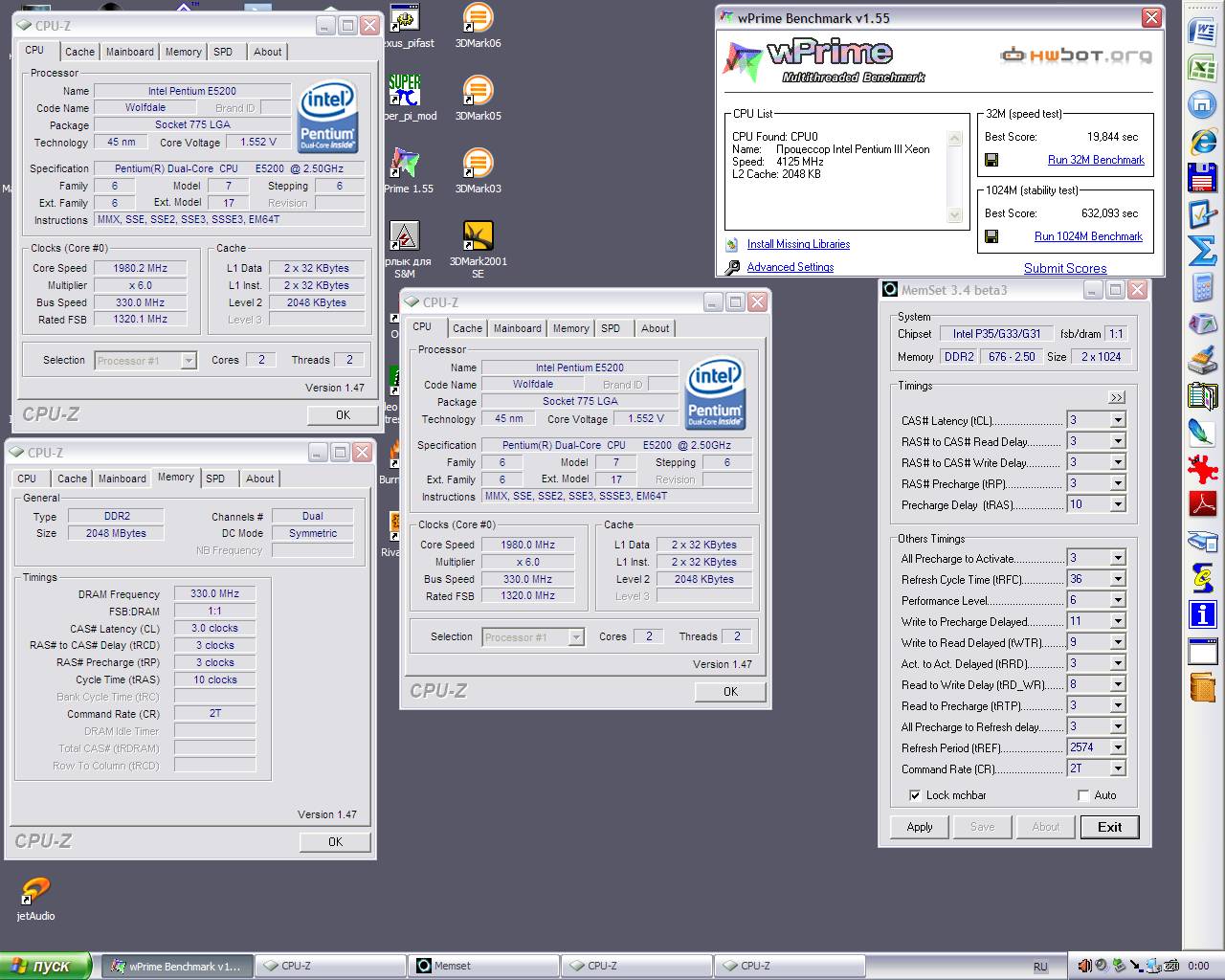Open the RAS# Precharge (tRP) dropdown
Screen dimensions: 1225x980
coord(1117,483)
